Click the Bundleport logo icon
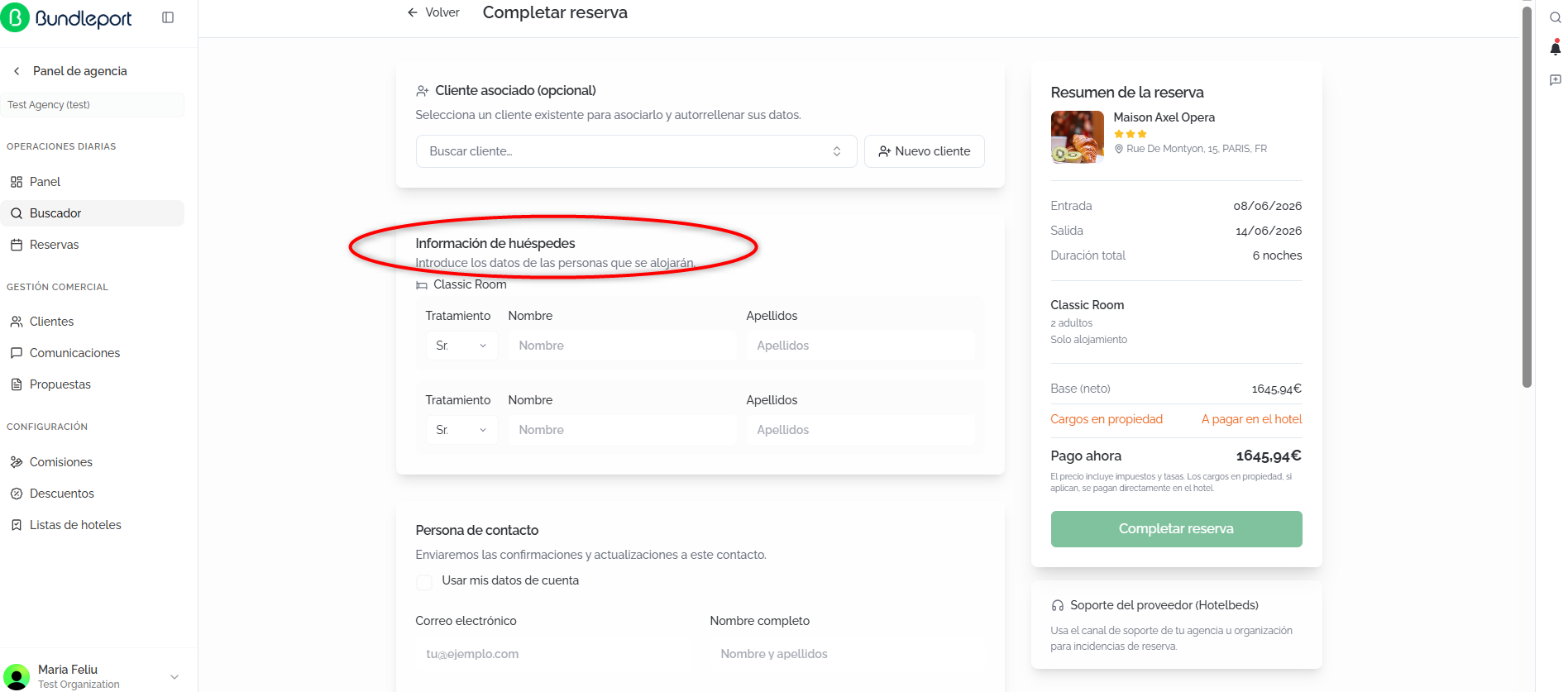This screenshot has width=1568, height=692. [15, 17]
